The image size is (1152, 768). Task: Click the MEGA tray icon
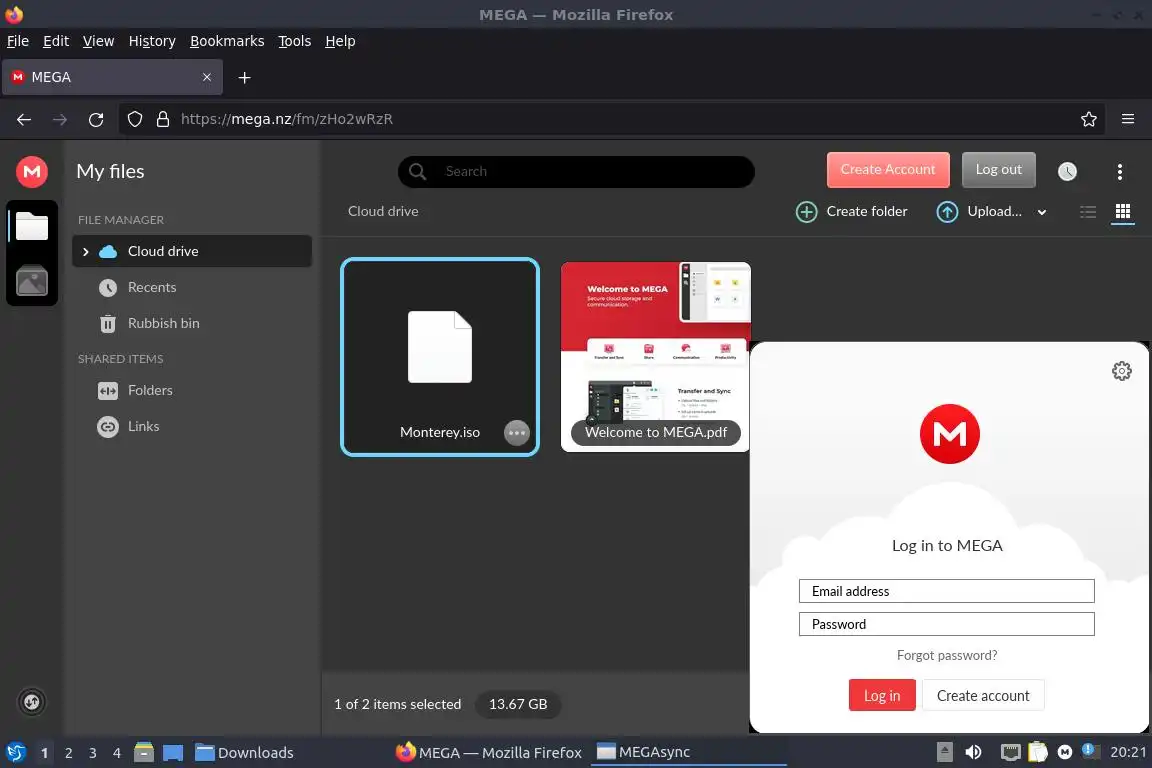pyautogui.click(x=1065, y=752)
